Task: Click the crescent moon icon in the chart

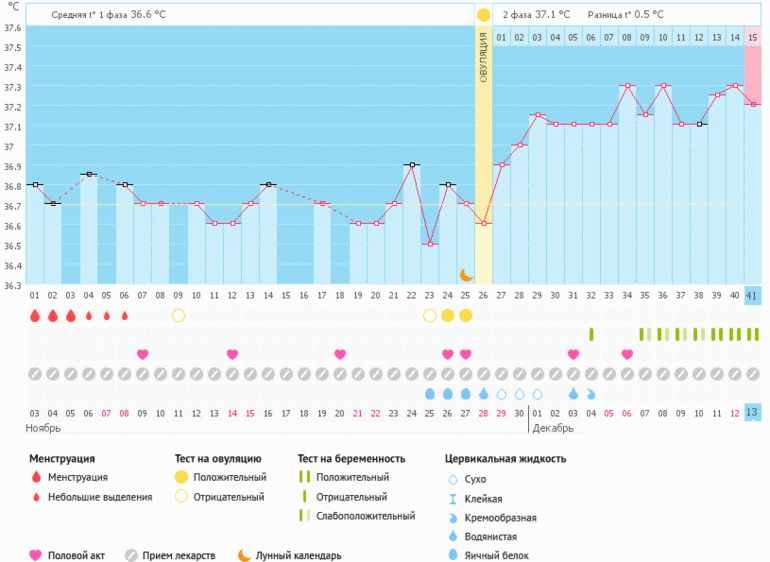Action: (466, 274)
